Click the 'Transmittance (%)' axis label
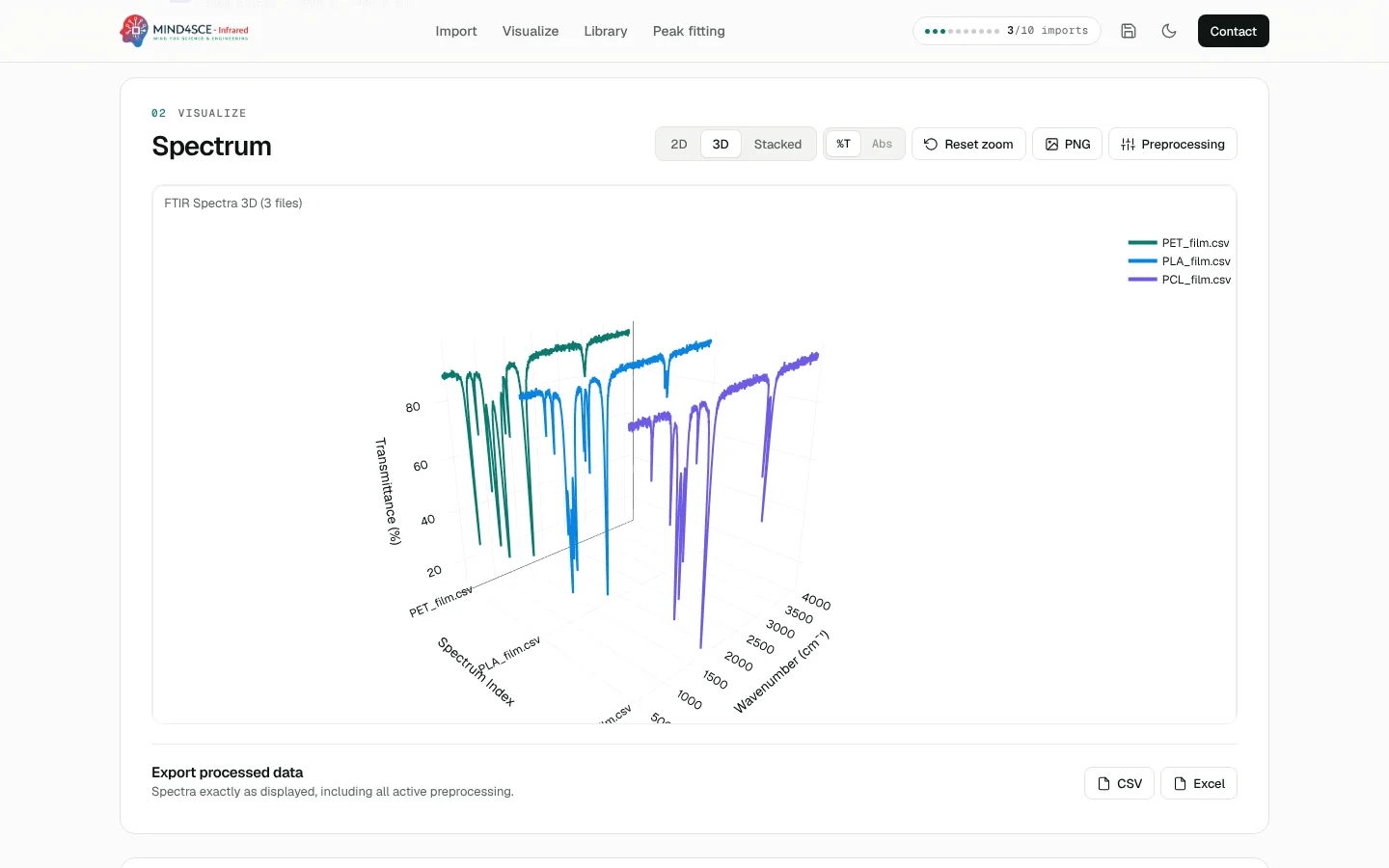This screenshot has width=1389, height=868. coord(388,491)
